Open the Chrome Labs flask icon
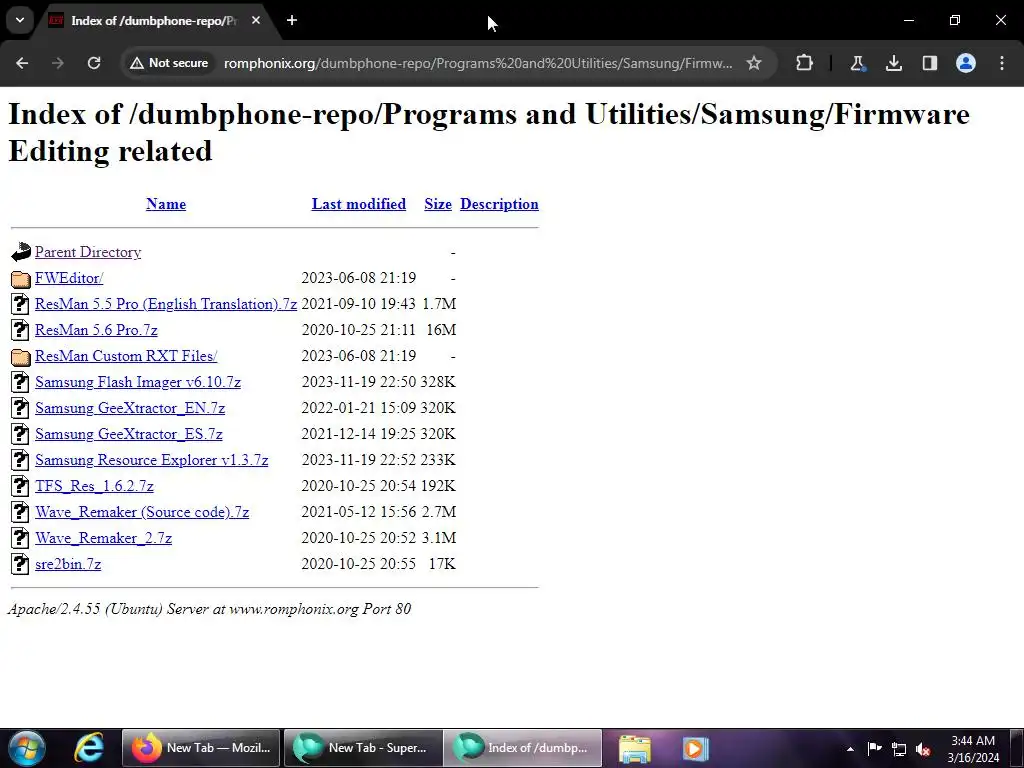The image size is (1024, 768). [x=857, y=63]
